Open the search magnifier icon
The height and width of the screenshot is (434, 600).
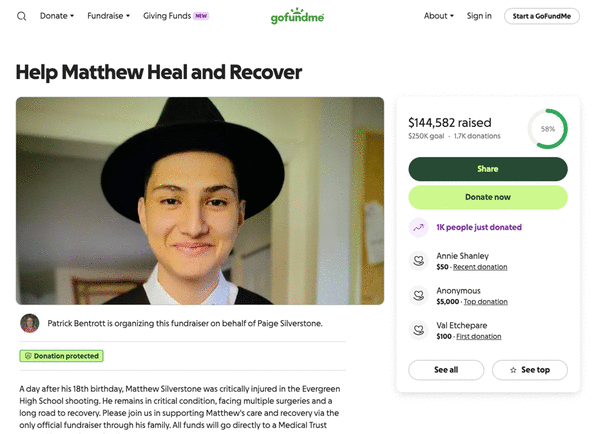click(x=21, y=16)
